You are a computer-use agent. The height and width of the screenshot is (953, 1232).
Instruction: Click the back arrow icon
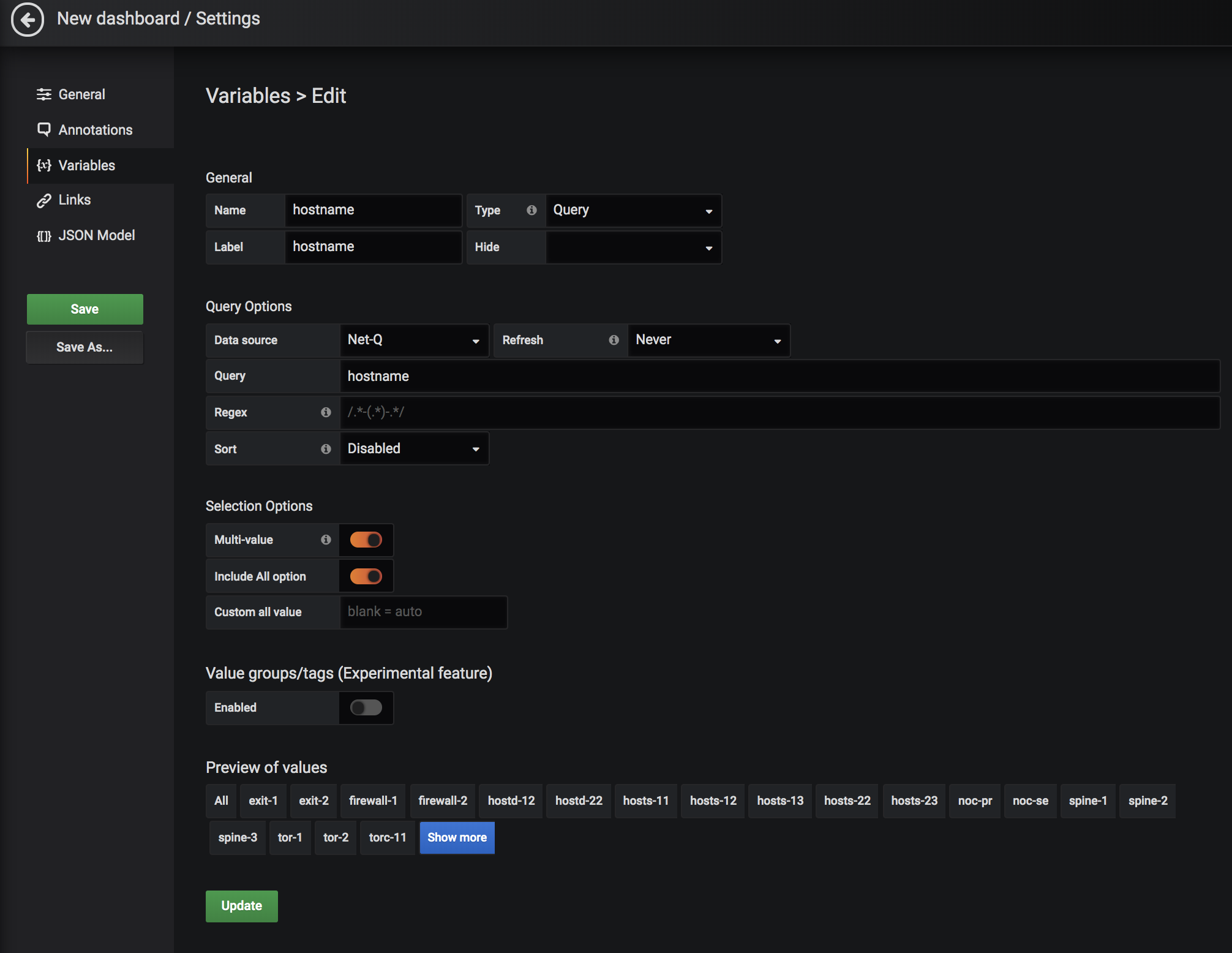[28, 20]
